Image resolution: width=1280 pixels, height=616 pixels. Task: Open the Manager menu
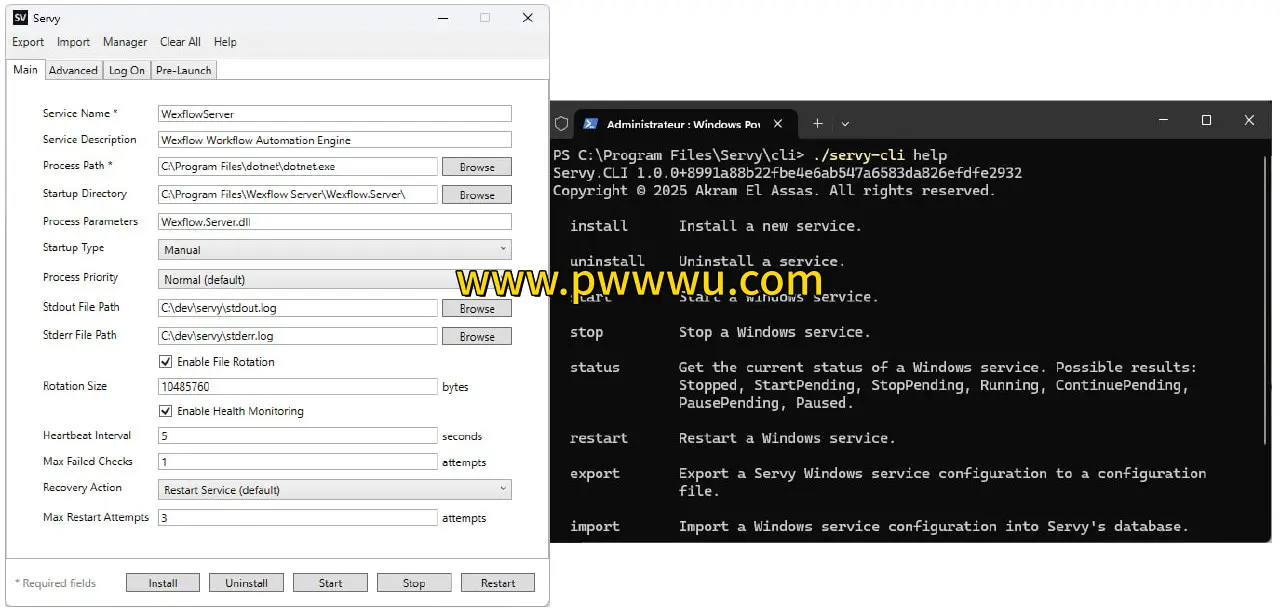point(125,42)
